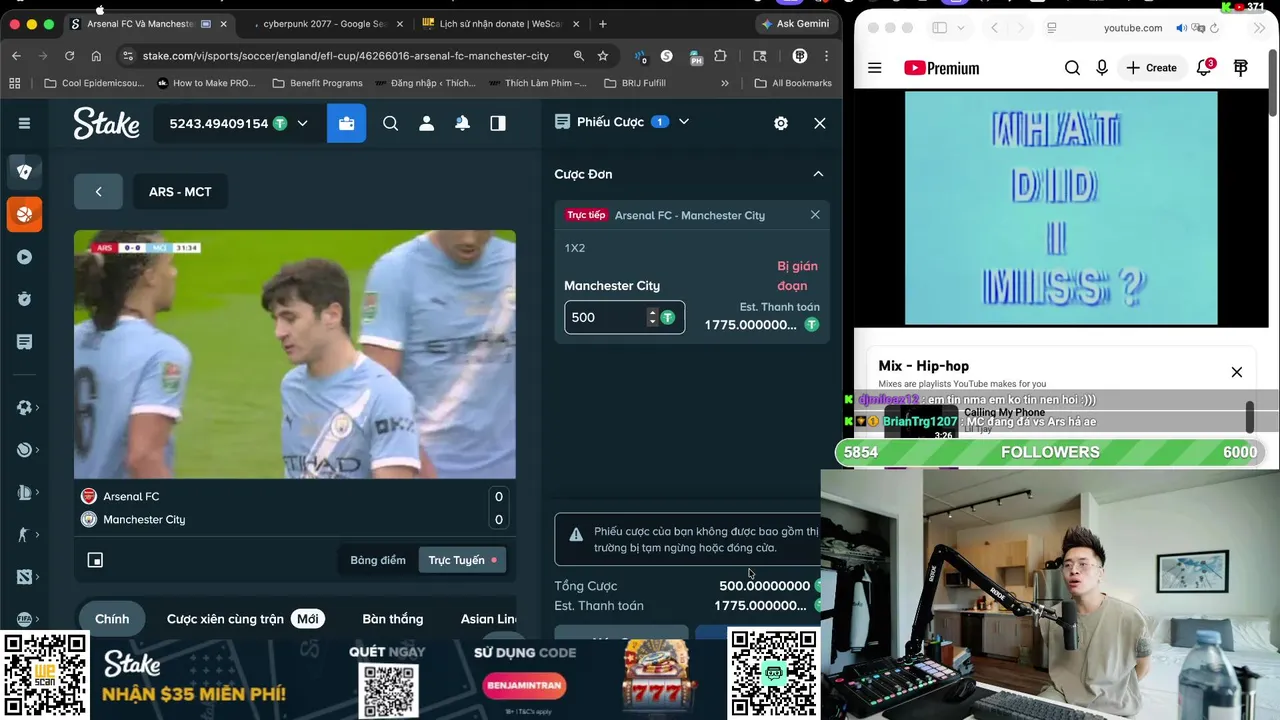Bookmark the Stake page with the star icon
Image resolution: width=1280 pixels, height=720 pixels.
point(603,56)
